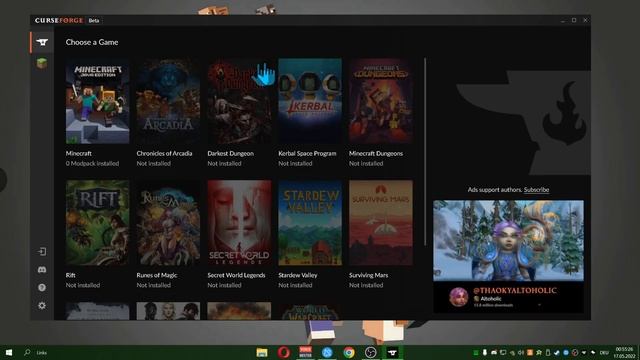
Task: Select the Secret World Legends cover
Action: (239, 223)
